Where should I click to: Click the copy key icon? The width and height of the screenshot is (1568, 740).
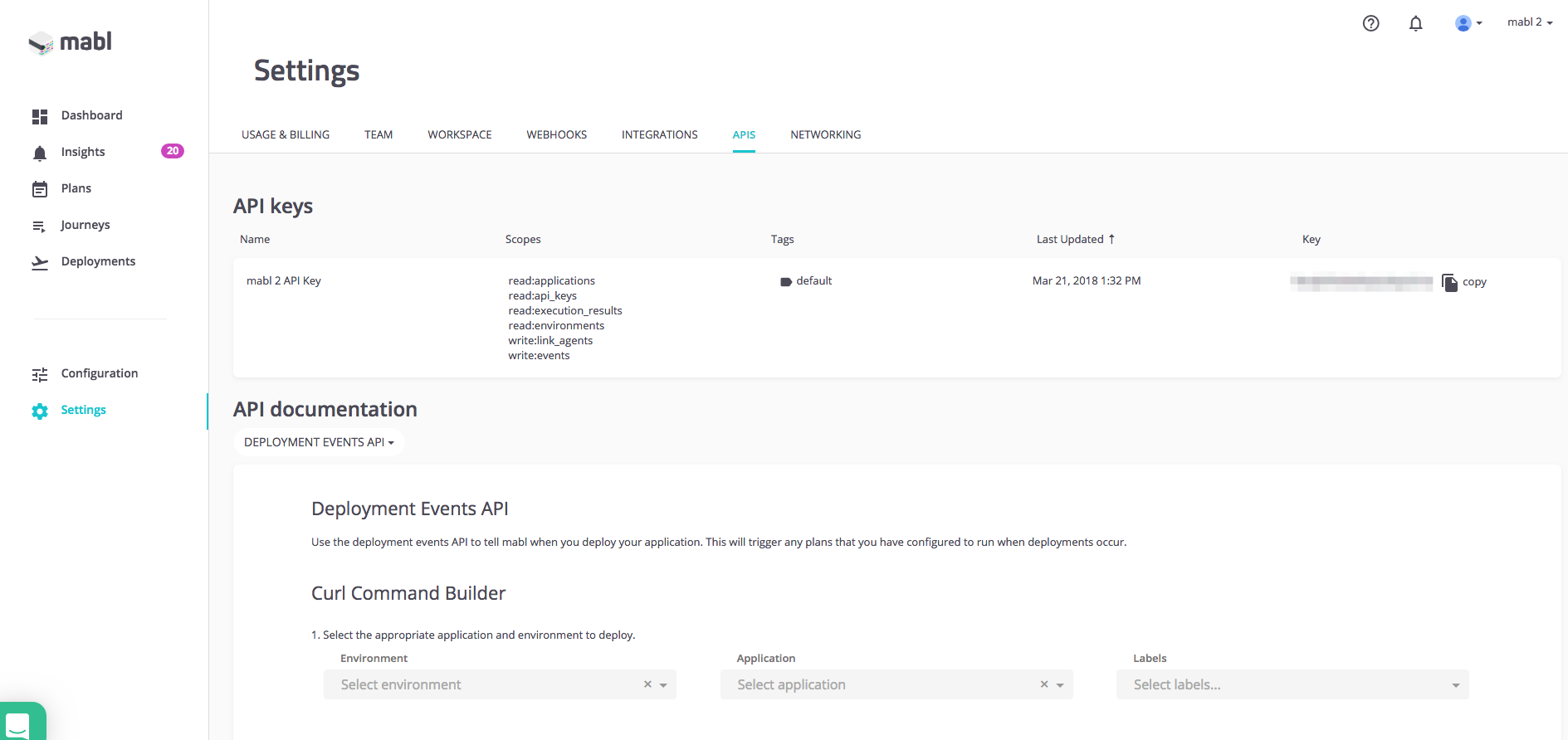(x=1449, y=283)
